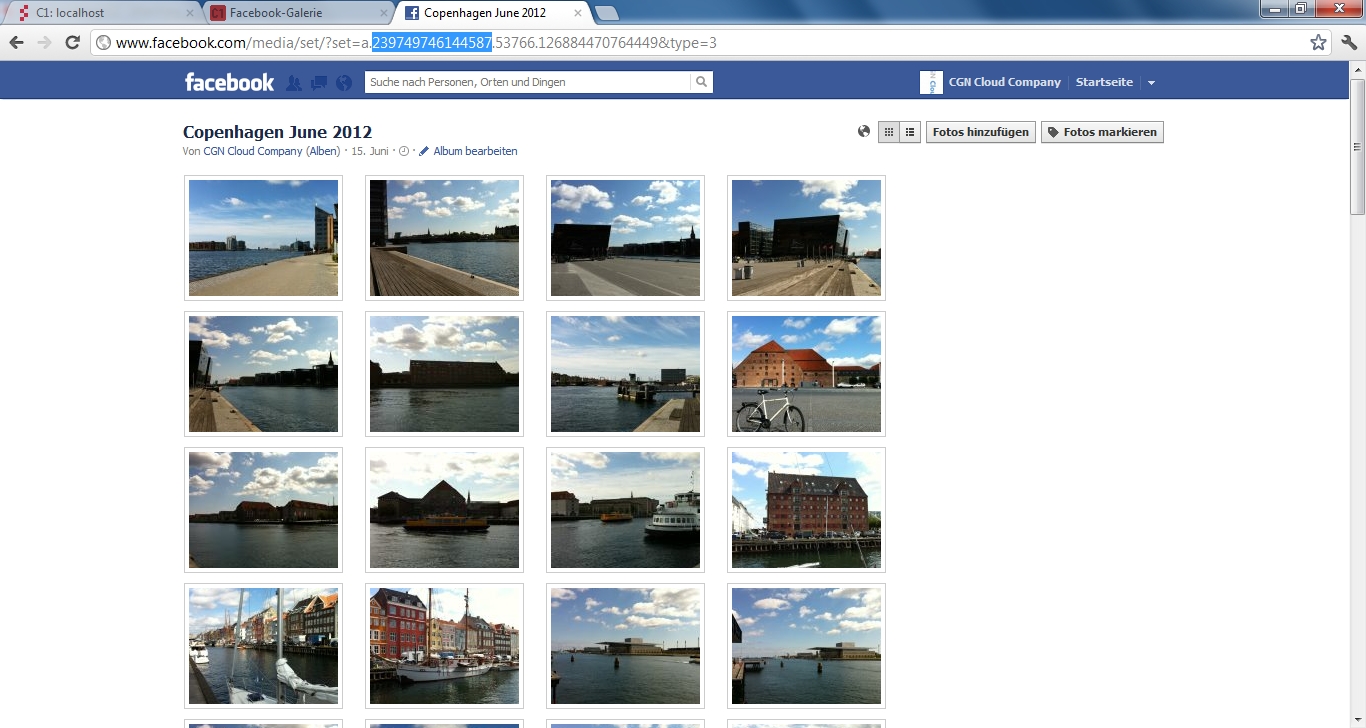Reload the page
This screenshot has height=728, width=1366.
[72, 42]
